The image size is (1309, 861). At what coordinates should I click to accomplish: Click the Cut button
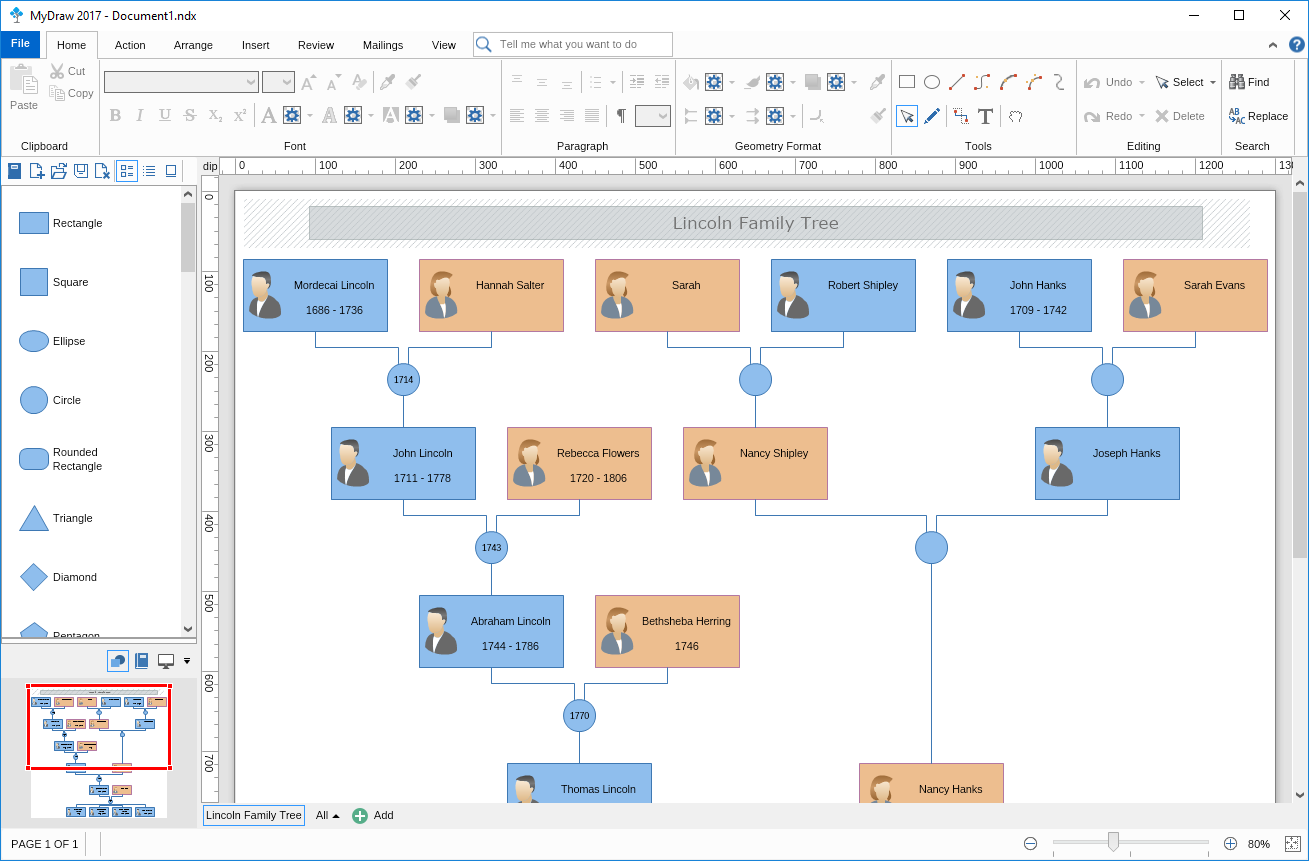(x=68, y=71)
